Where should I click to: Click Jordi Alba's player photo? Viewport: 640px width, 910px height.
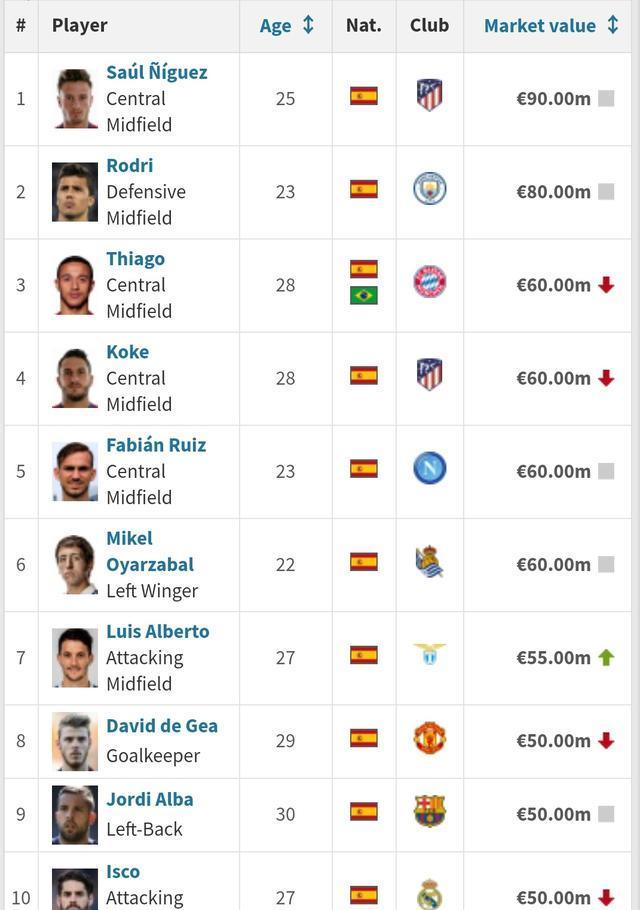pos(75,814)
